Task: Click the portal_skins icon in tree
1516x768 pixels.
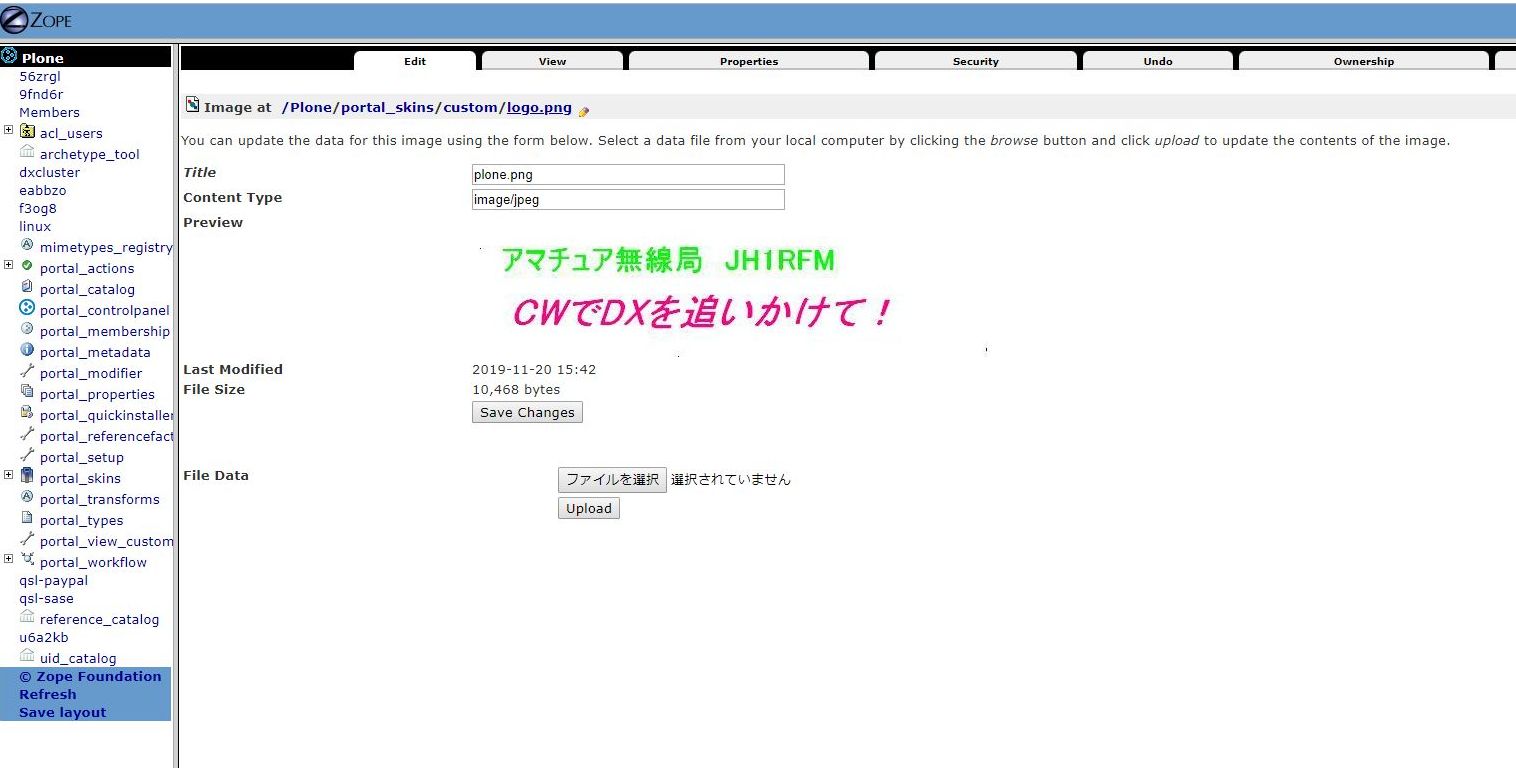Action: [x=27, y=477]
